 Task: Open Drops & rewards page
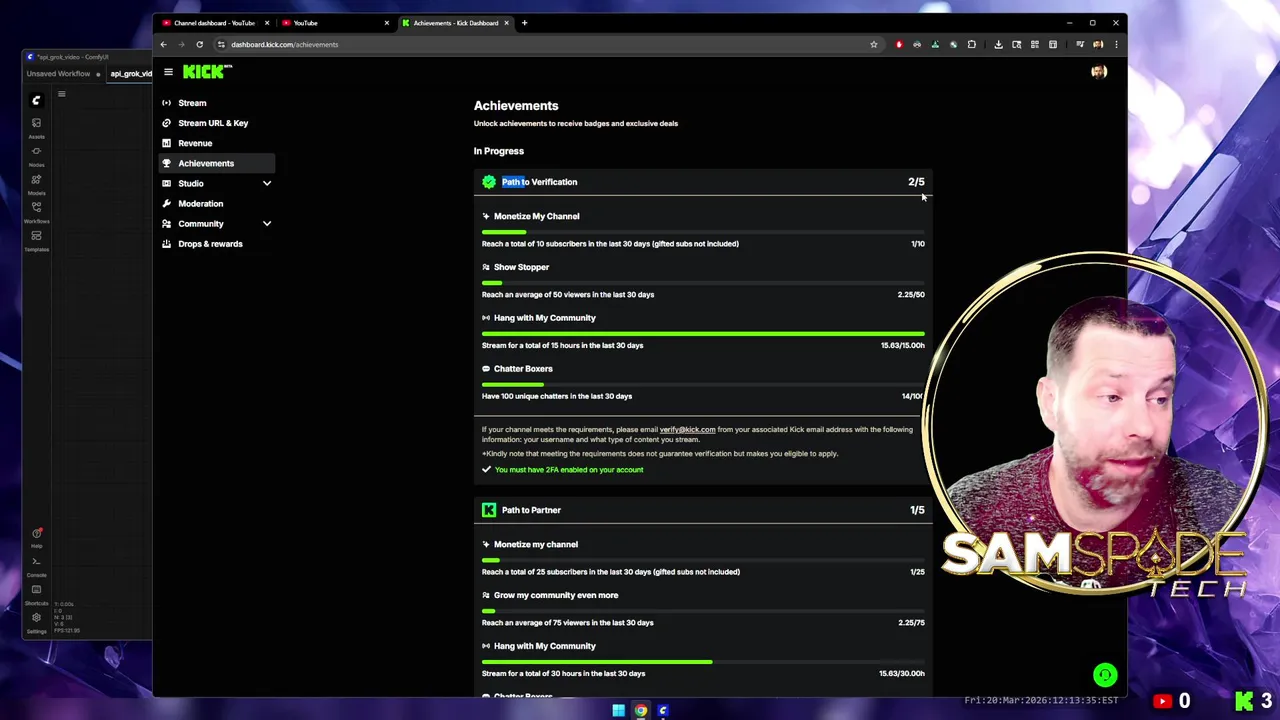click(x=216, y=244)
